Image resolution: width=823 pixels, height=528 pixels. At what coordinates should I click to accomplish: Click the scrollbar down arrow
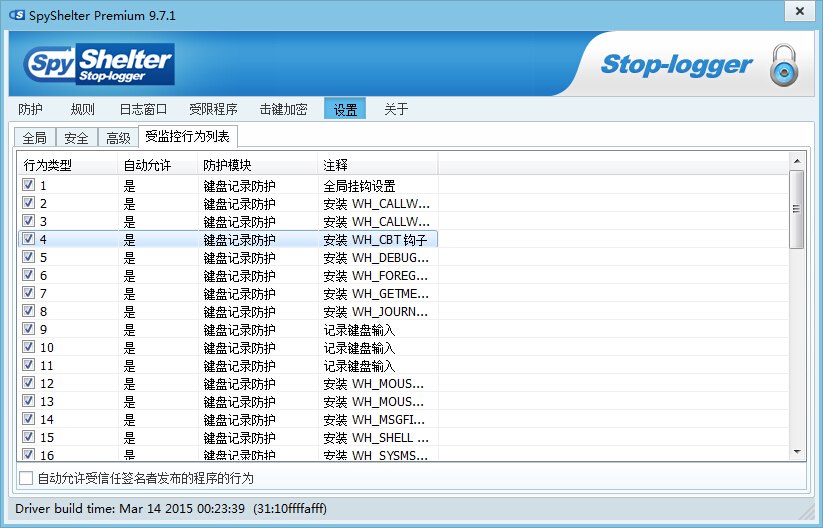pos(797,452)
